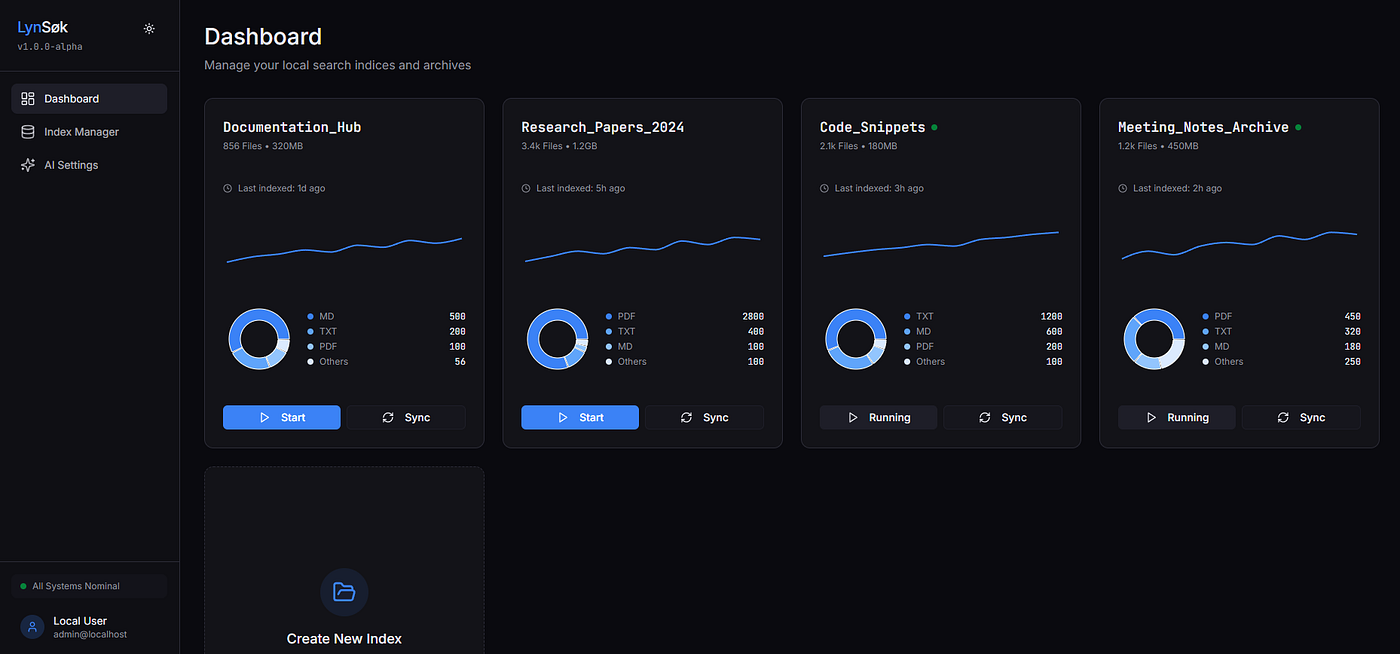Click PDF legend swatch in Research_Papers_2024
The width and height of the screenshot is (1400, 654).
(609, 316)
